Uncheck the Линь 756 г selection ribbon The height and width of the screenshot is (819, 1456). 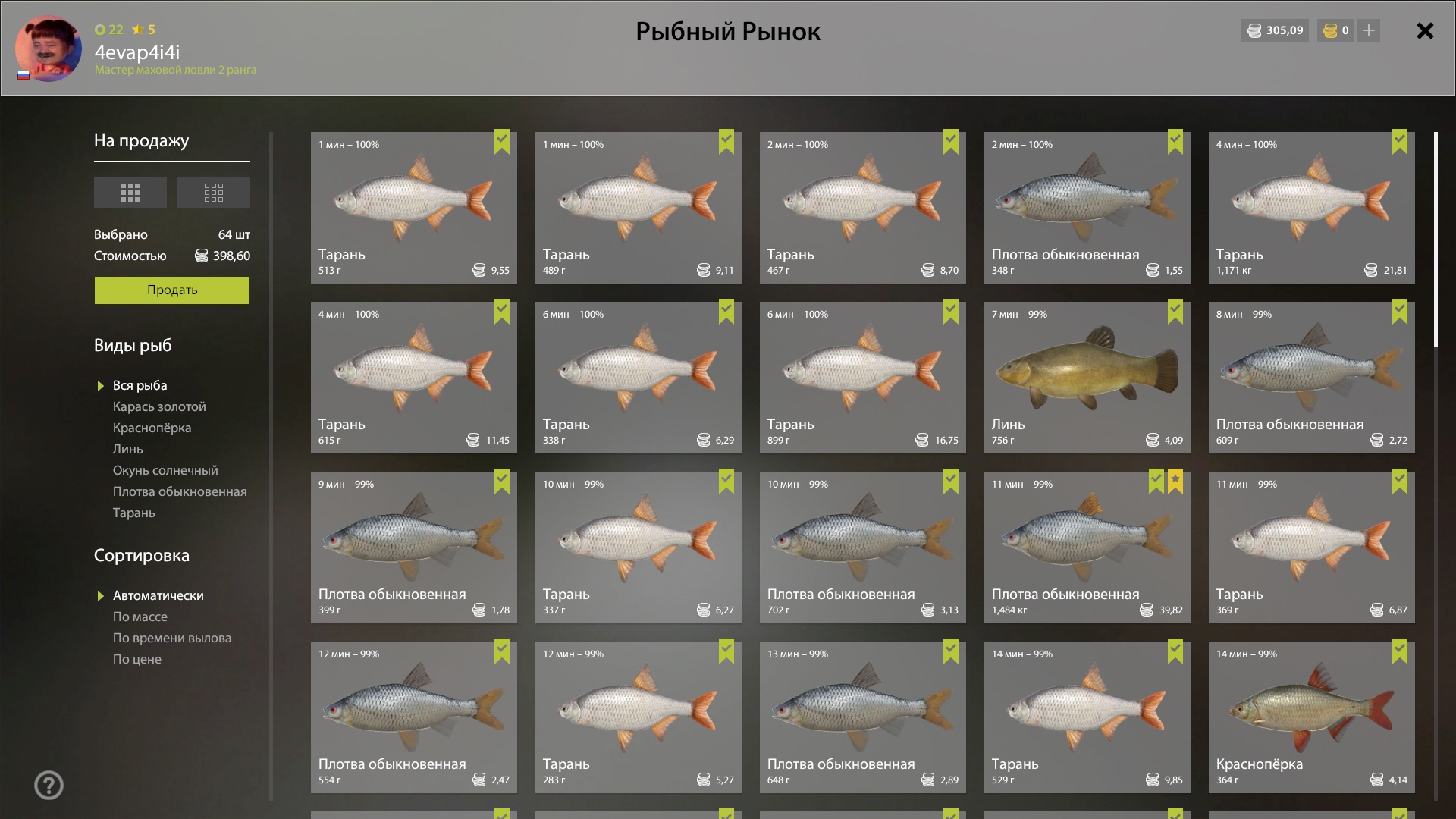(x=1175, y=311)
